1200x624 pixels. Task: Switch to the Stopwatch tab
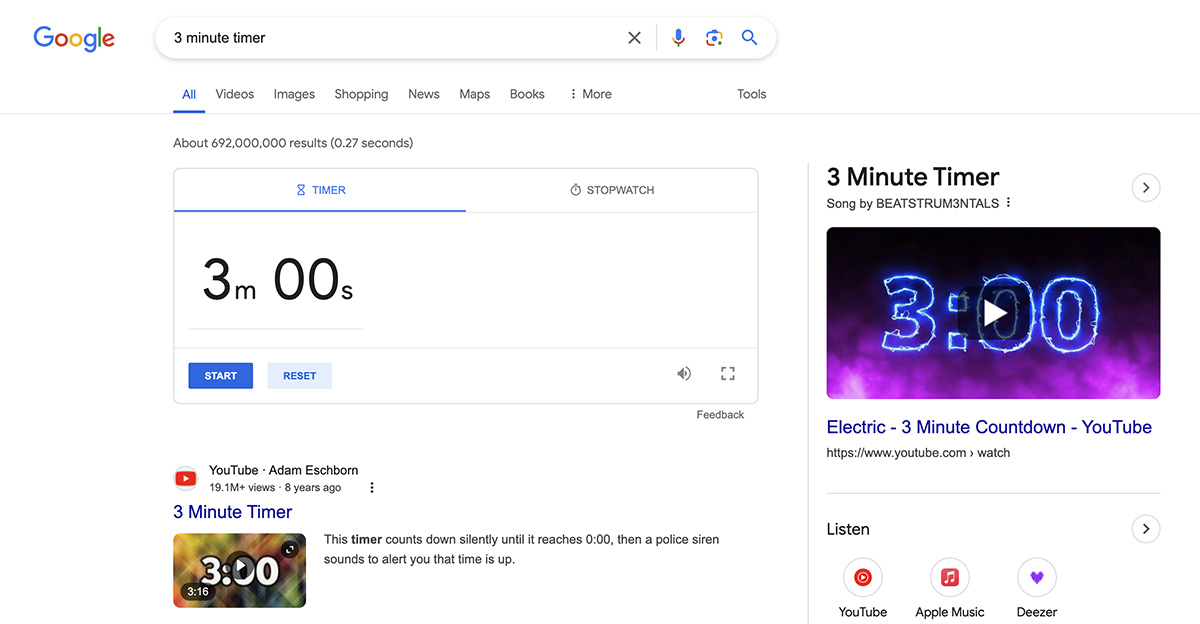[x=611, y=190]
